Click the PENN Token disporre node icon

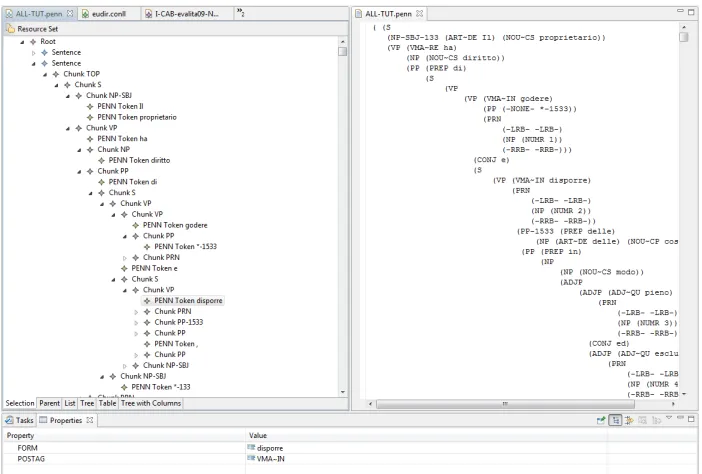pos(147,301)
